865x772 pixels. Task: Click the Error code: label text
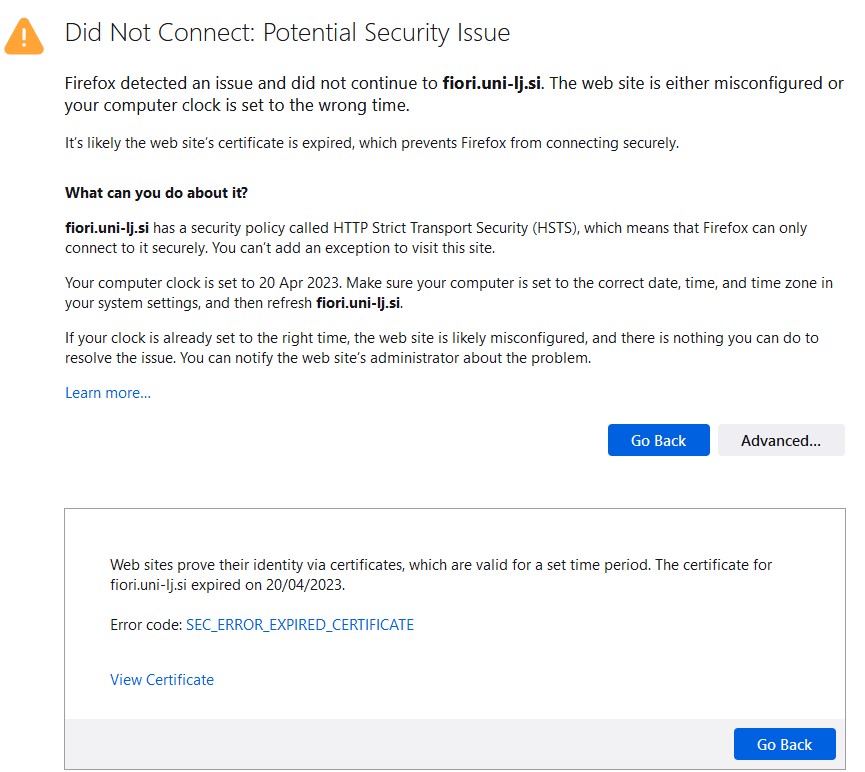(146, 624)
